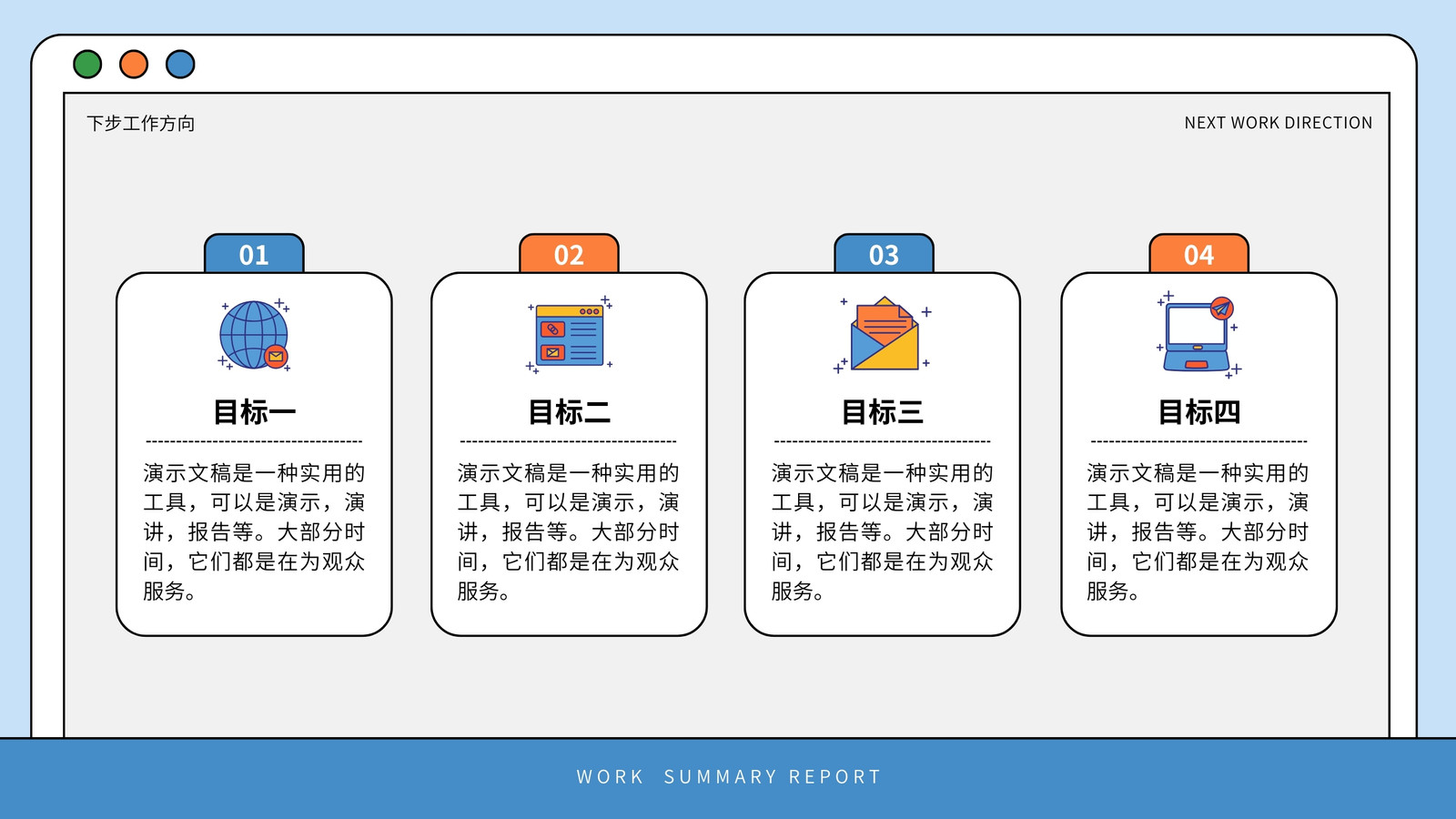Click the 下步工作方向 title text

pyautogui.click(x=141, y=123)
